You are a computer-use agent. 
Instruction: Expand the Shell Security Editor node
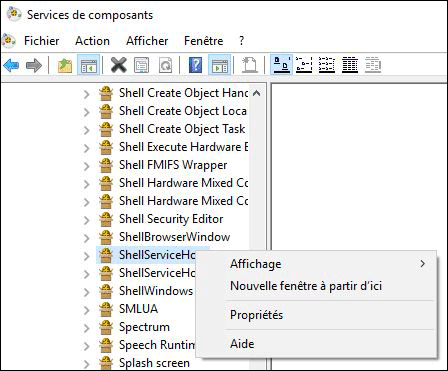[x=86, y=220]
